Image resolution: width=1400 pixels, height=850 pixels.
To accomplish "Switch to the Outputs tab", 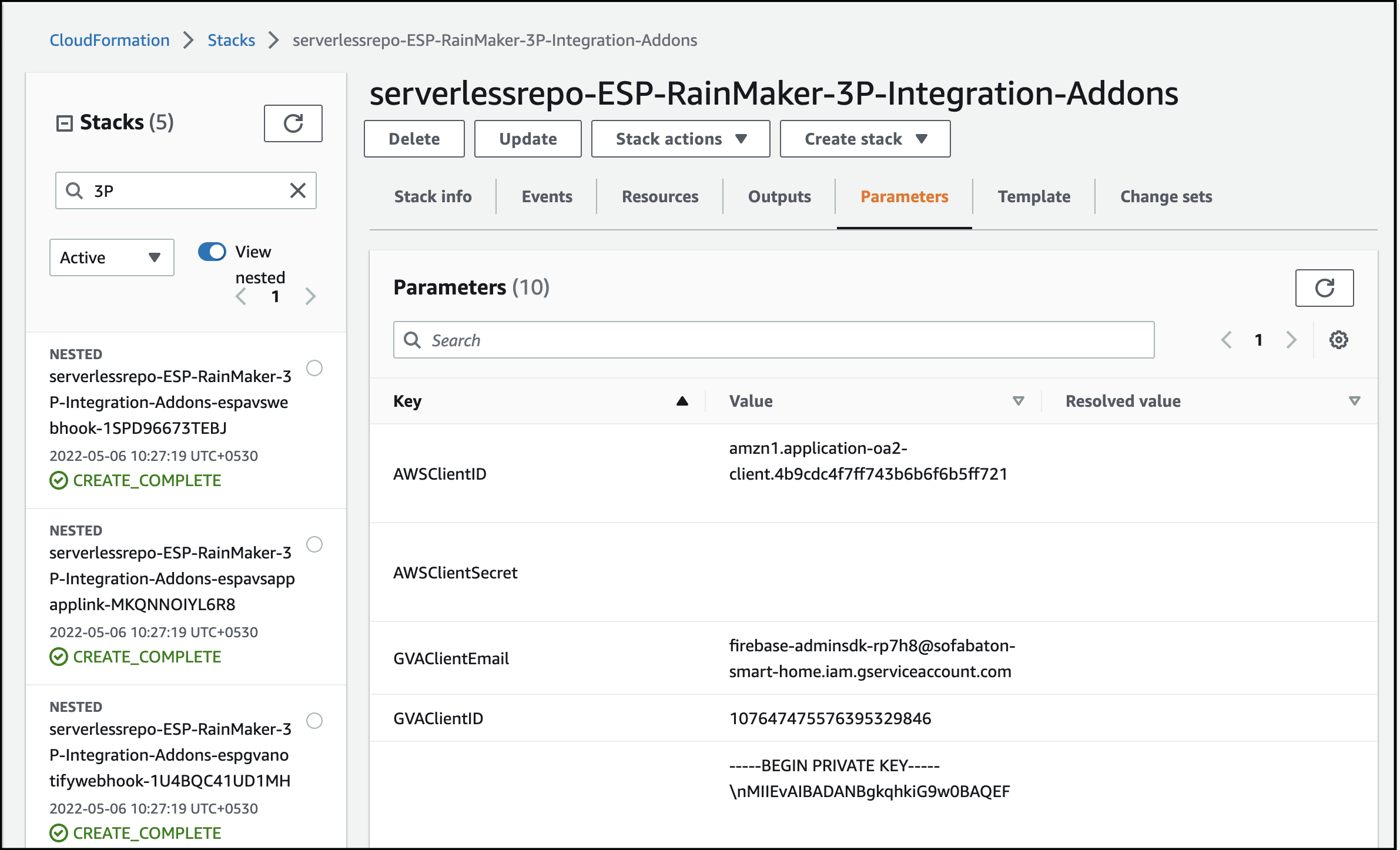I will 779,196.
